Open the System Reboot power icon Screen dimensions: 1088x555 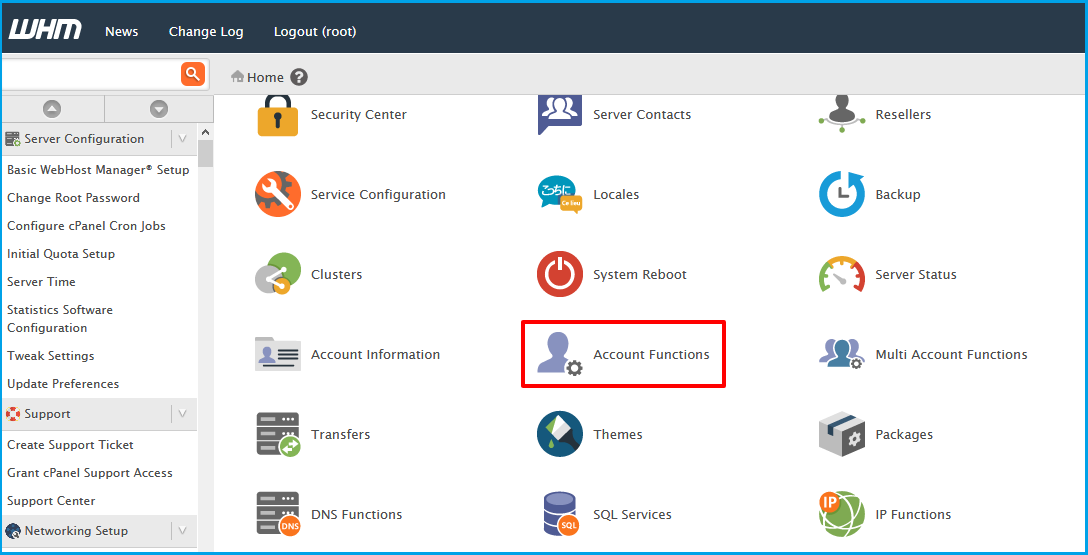(x=559, y=274)
